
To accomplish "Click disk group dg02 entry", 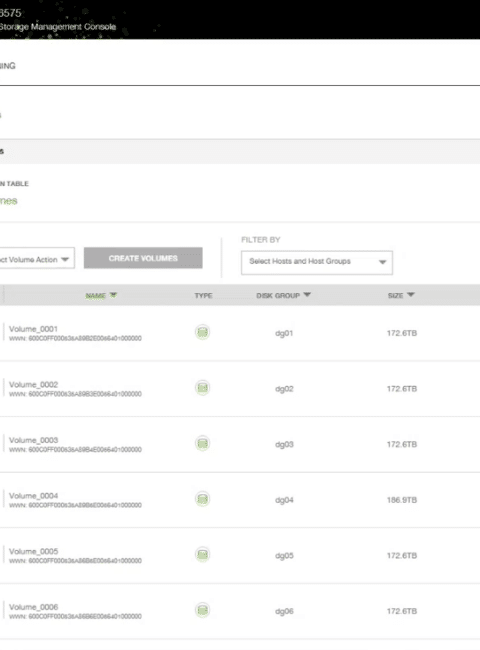I will (284, 389).
